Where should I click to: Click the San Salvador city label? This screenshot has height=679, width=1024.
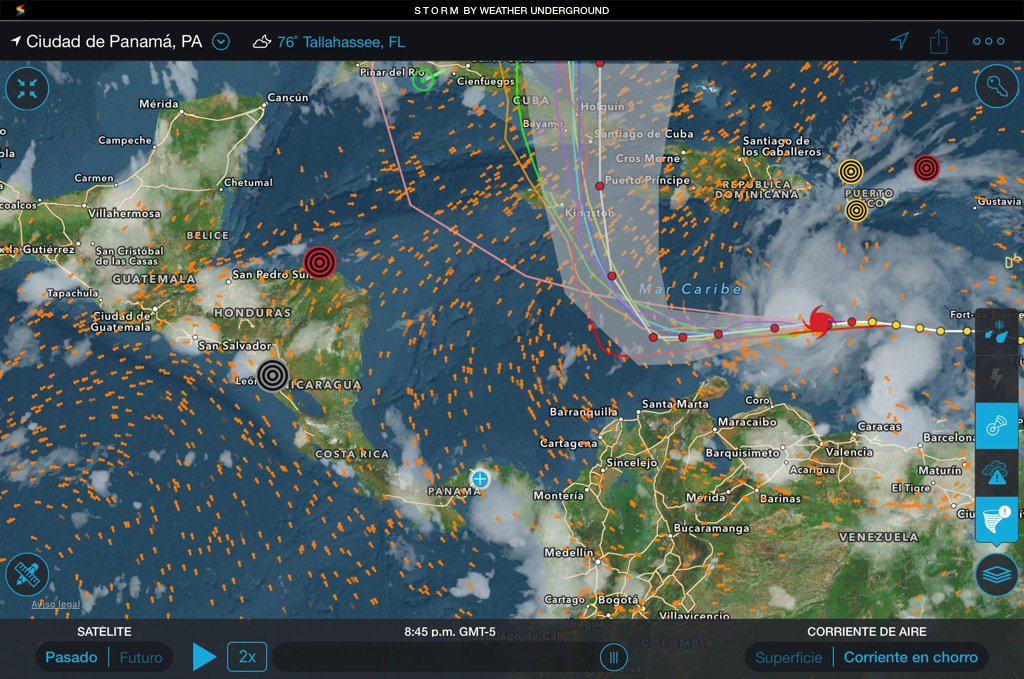click(234, 345)
